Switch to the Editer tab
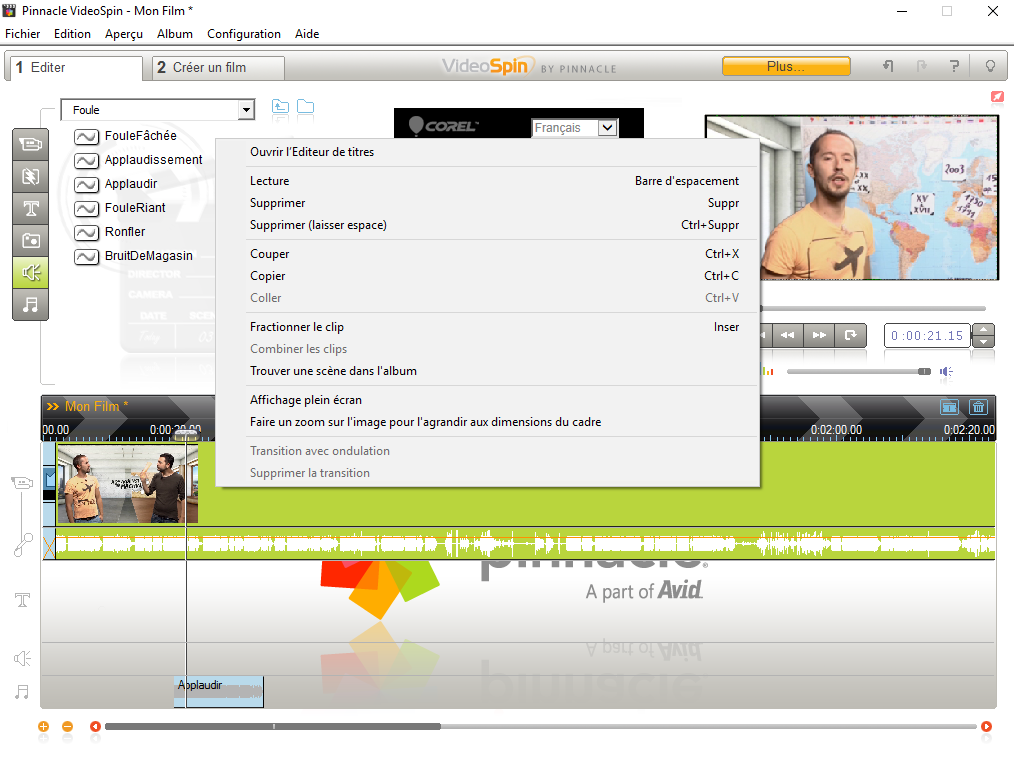The height and width of the screenshot is (761, 1014). point(74,67)
